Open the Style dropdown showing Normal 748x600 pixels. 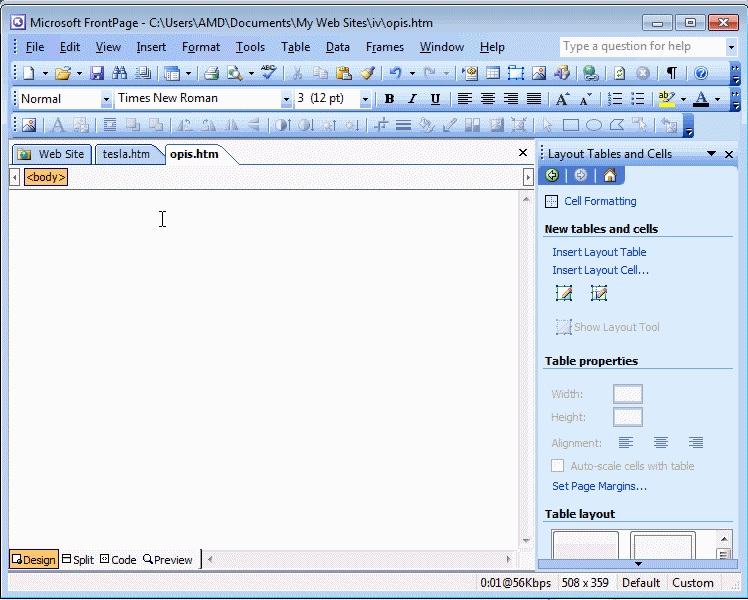(x=106, y=99)
